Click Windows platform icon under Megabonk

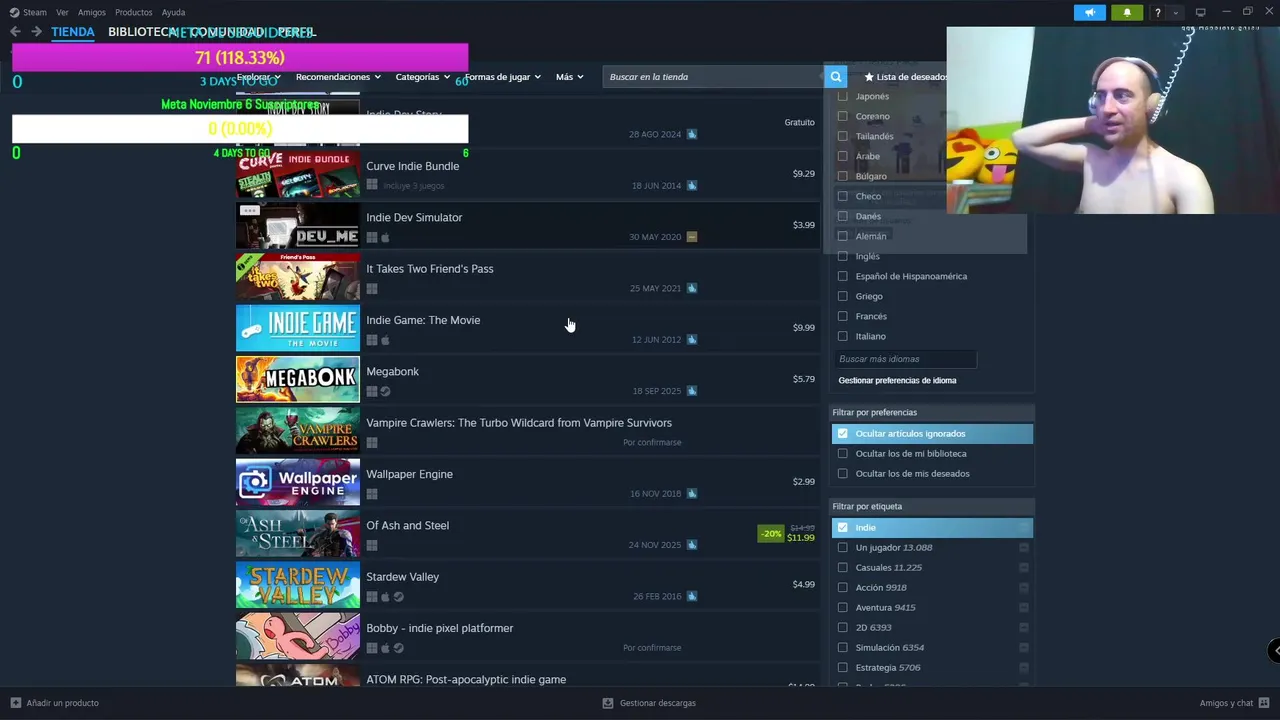pyautogui.click(x=372, y=391)
